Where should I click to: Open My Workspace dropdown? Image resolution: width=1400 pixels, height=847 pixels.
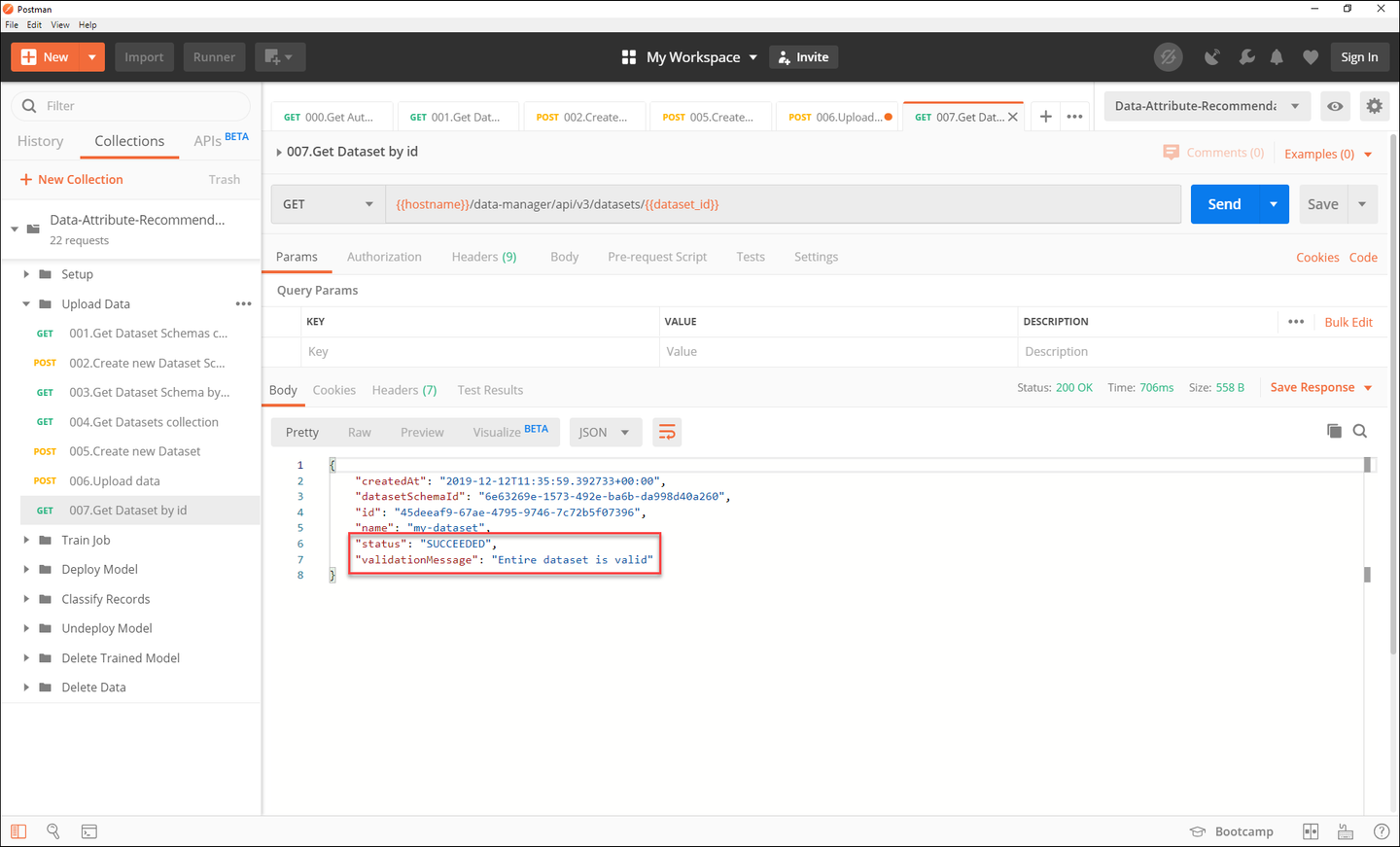pos(689,57)
